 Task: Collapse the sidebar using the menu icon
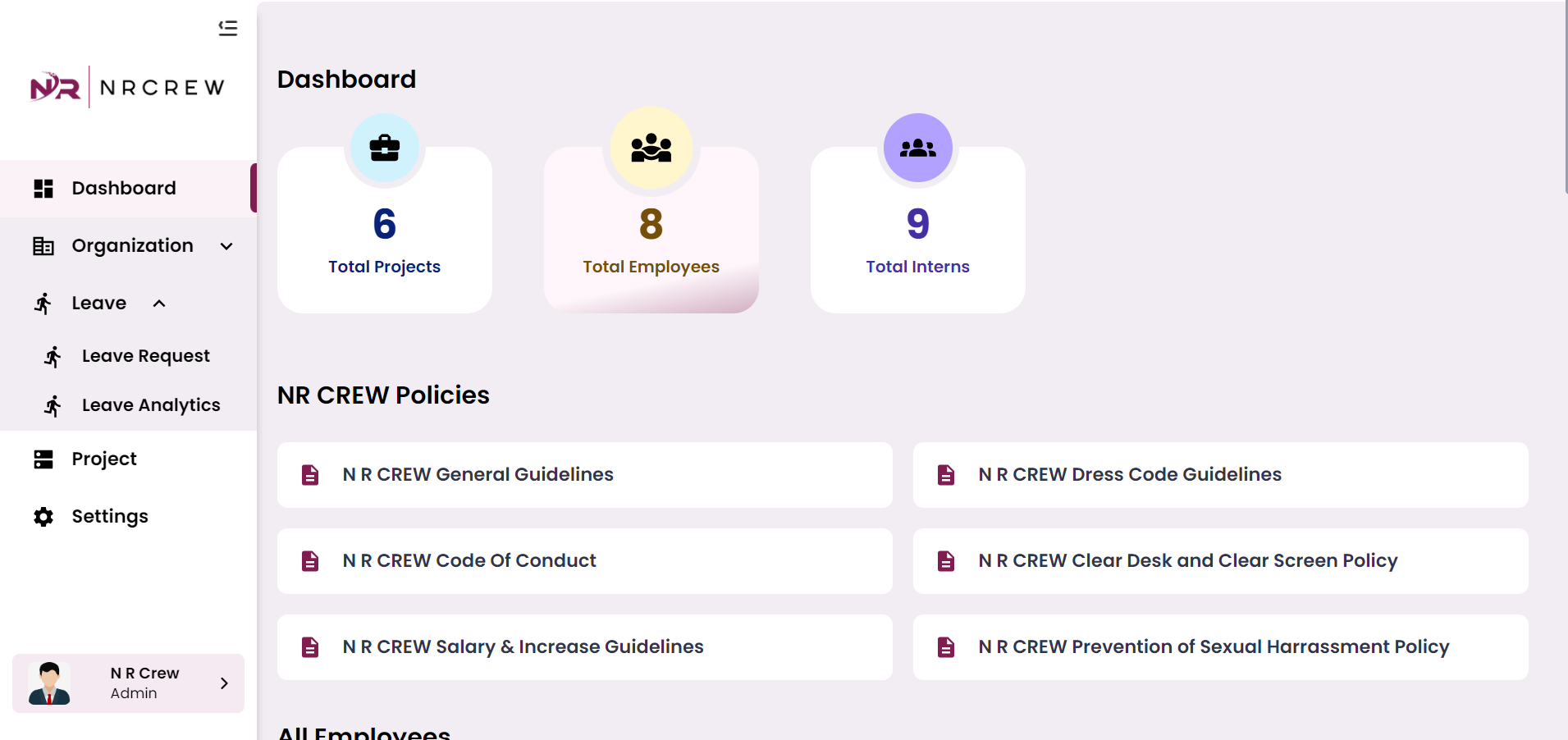(x=227, y=29)
